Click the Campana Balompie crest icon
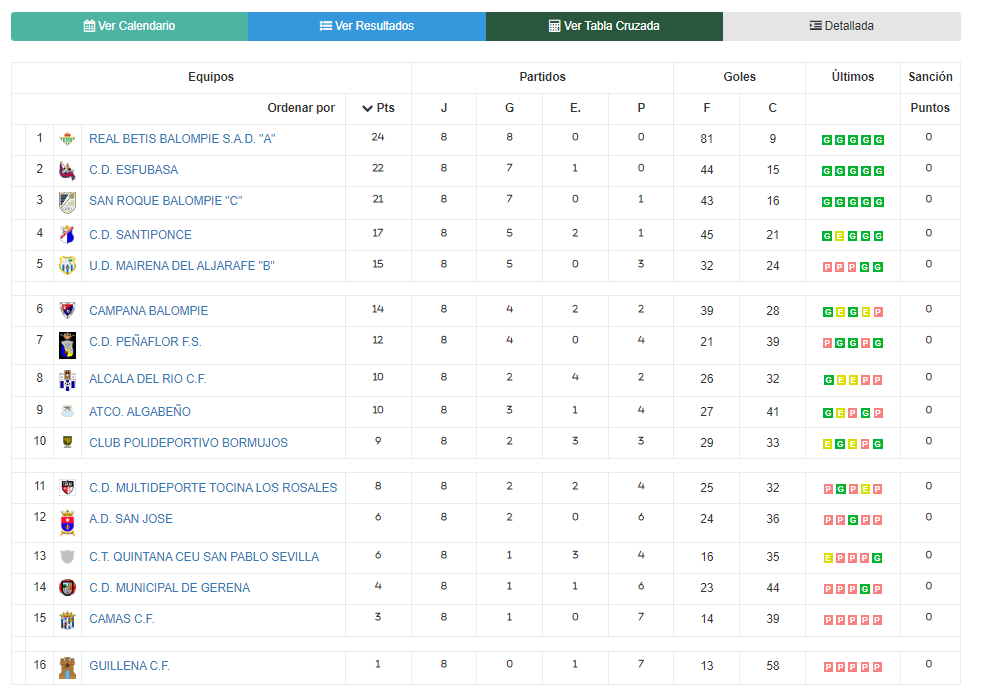This screenshot has height=697, width=993. click(x=67, y=310)
